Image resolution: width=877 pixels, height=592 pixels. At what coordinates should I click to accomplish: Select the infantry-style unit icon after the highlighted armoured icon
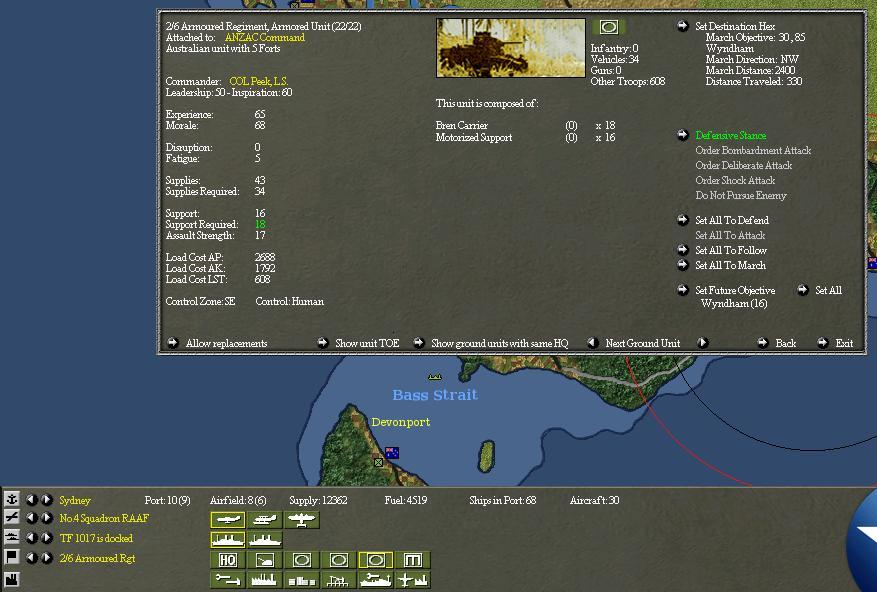[x=412, y=560]
